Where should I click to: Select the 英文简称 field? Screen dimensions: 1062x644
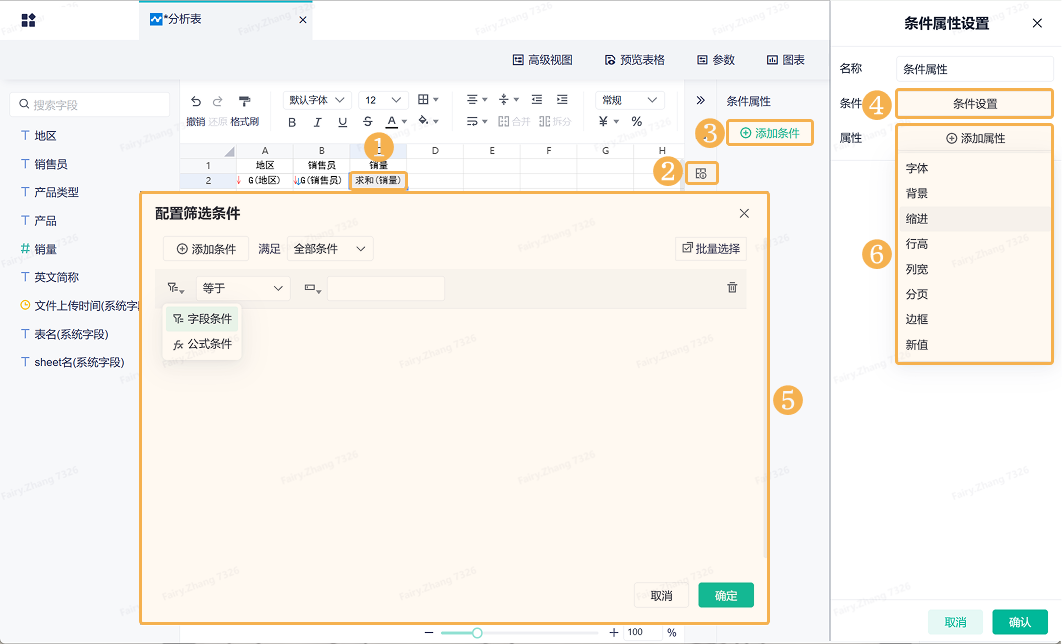49,277
